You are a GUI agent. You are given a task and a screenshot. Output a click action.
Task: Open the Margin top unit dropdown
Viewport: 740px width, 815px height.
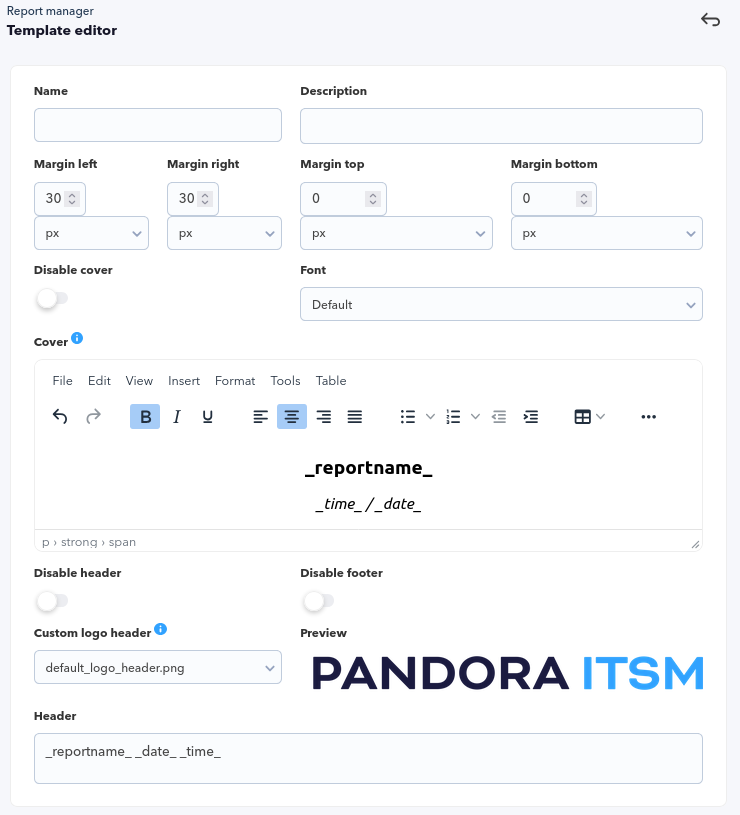coord(396,233)
